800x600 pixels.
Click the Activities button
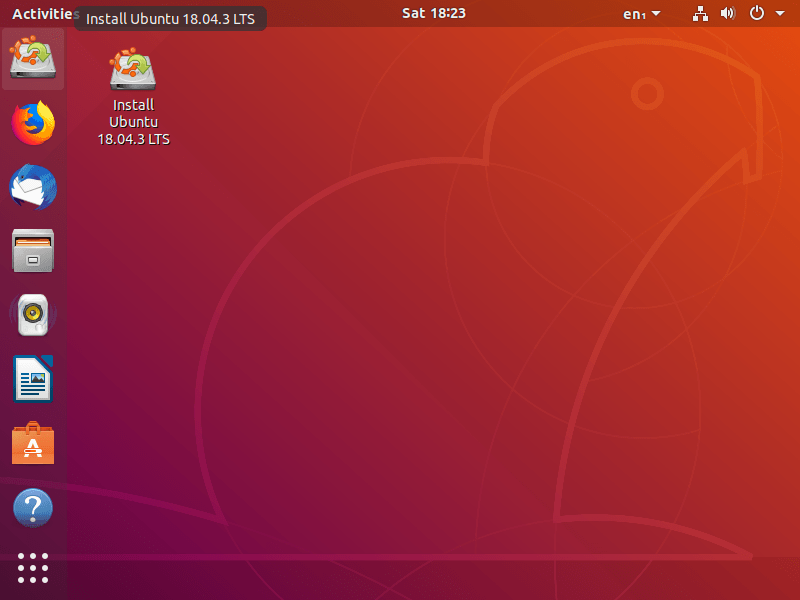pyautogui.click(x=45, y=14)
